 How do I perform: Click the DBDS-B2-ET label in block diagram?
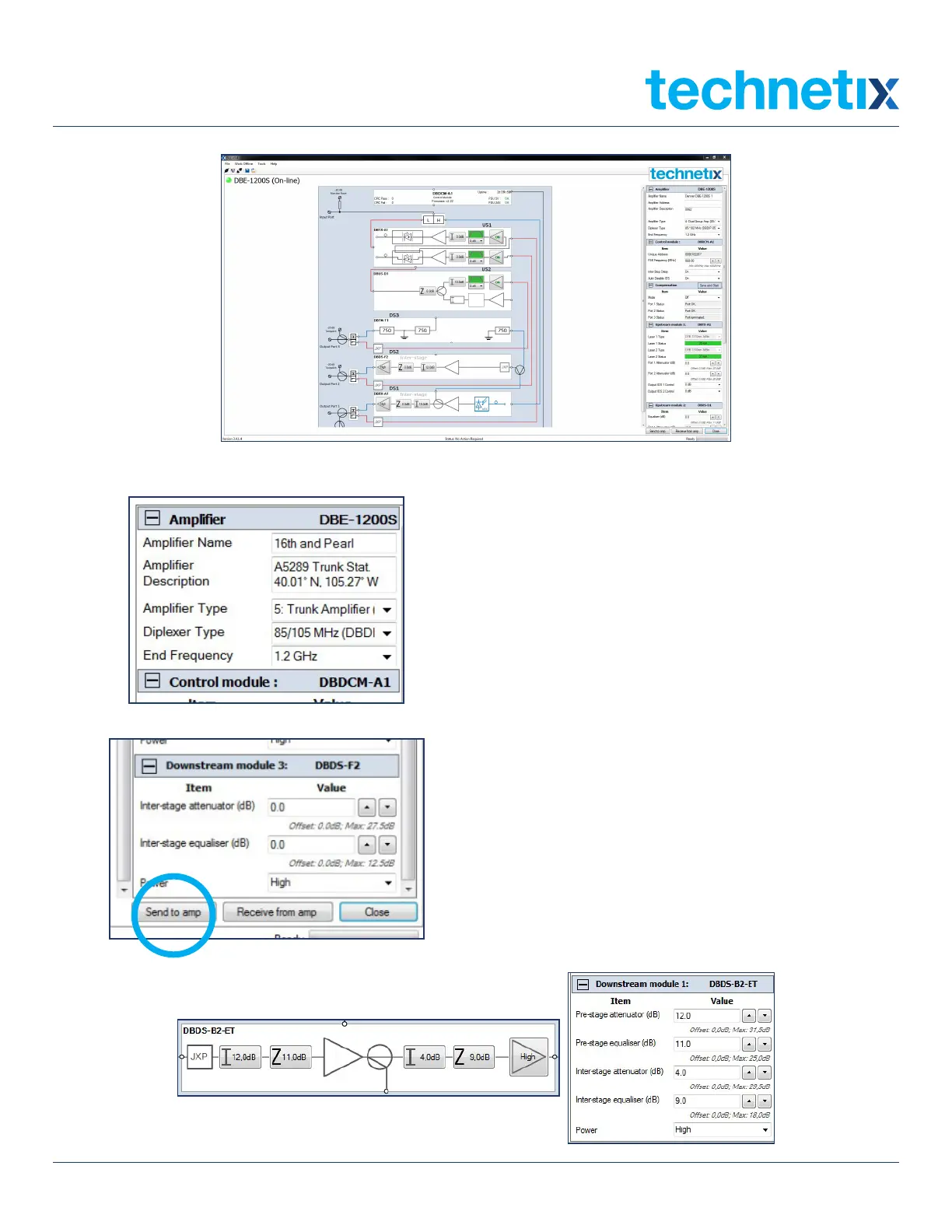(208, 1031)
